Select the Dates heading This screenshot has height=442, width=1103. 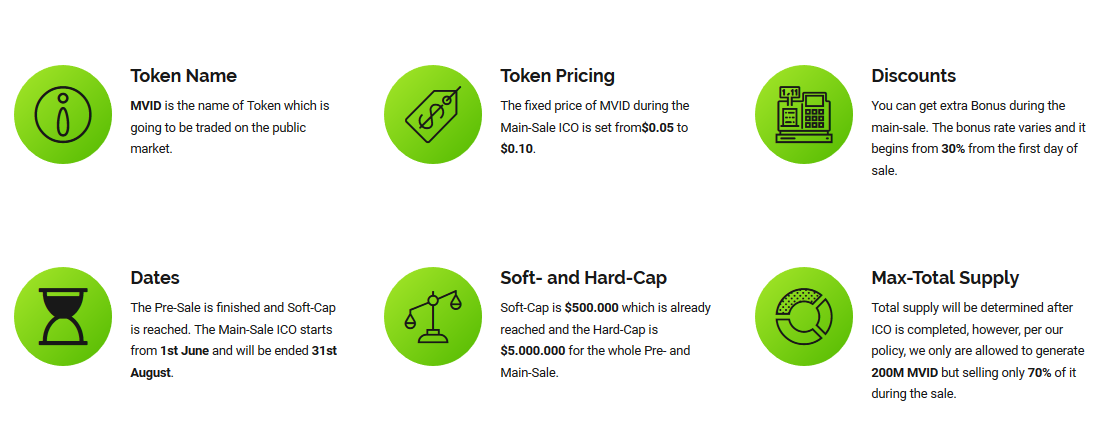point(155,277)
